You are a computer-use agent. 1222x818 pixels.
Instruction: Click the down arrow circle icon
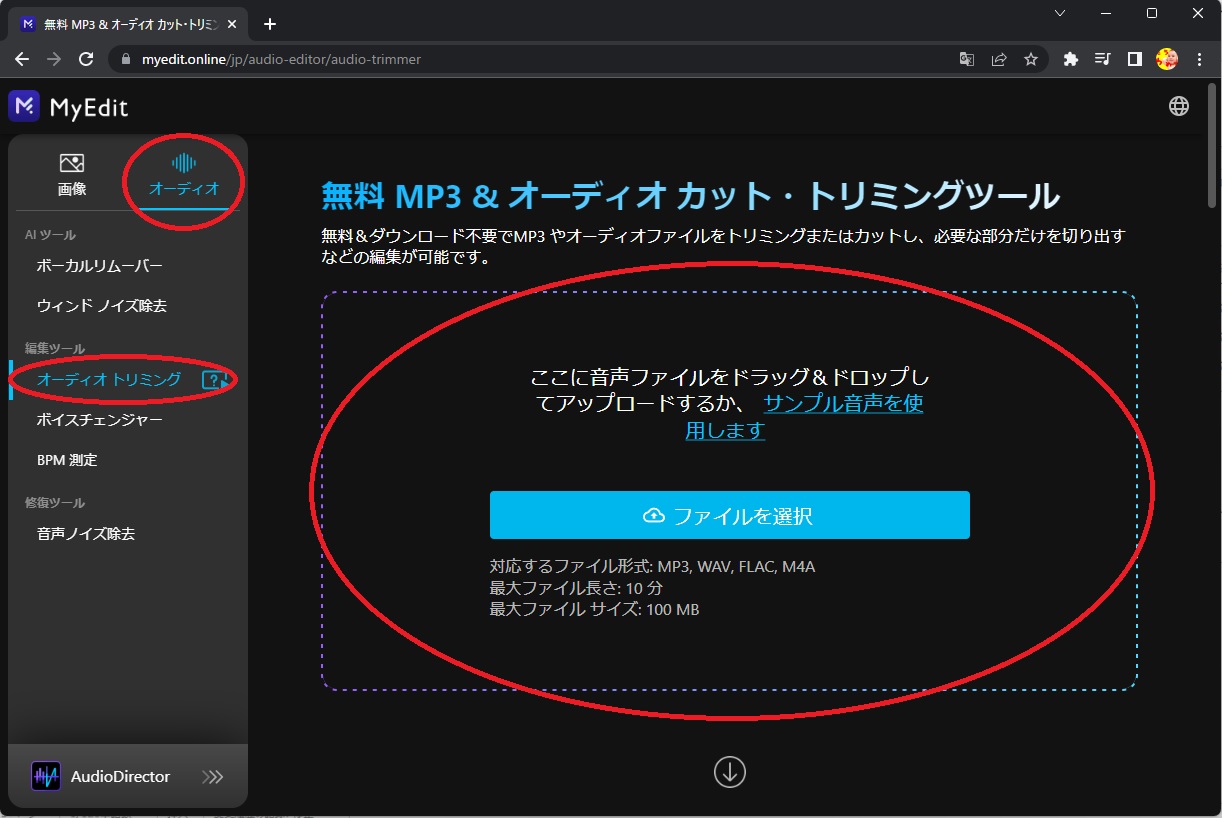pos(730,772)
